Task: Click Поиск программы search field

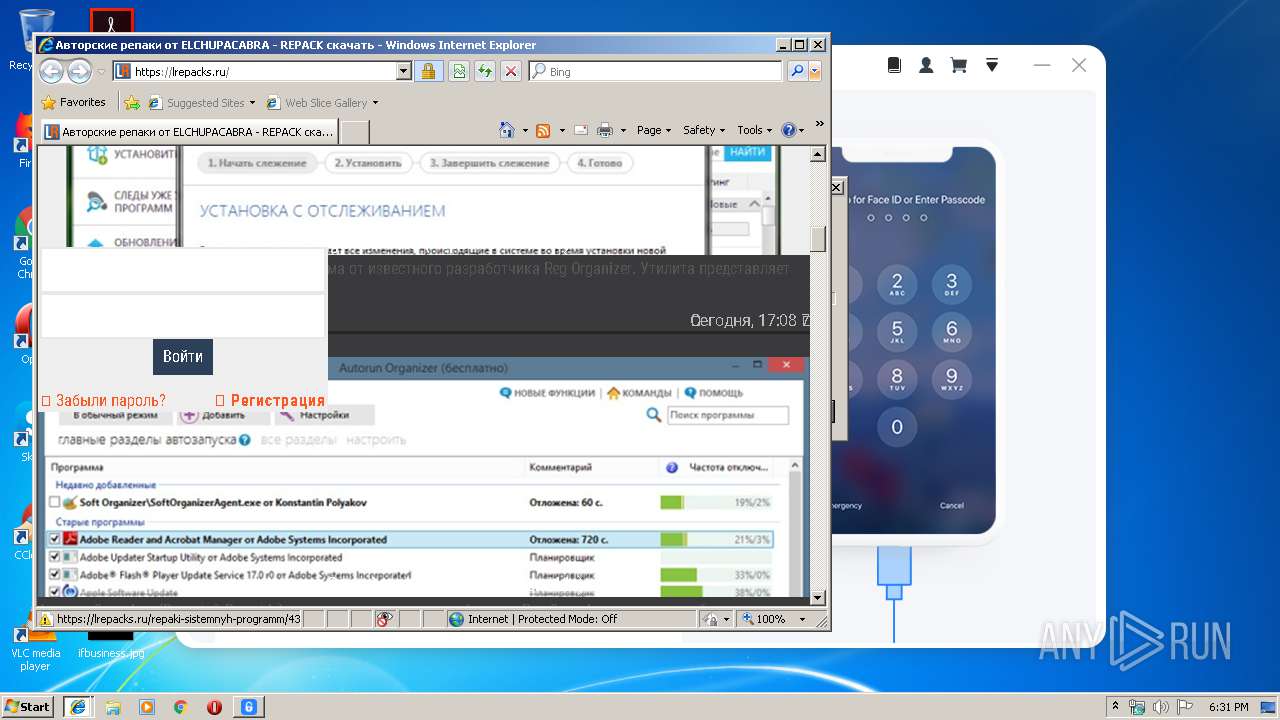Action: point(727,415)
